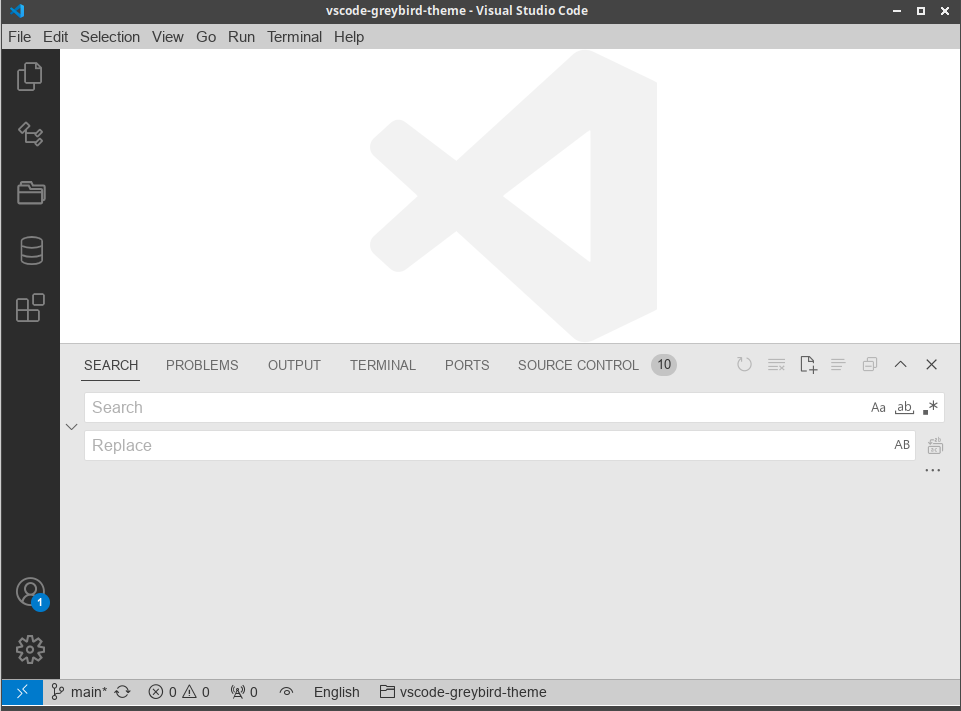
Task: Open the Extensions view icon
Action: [30, 308]
